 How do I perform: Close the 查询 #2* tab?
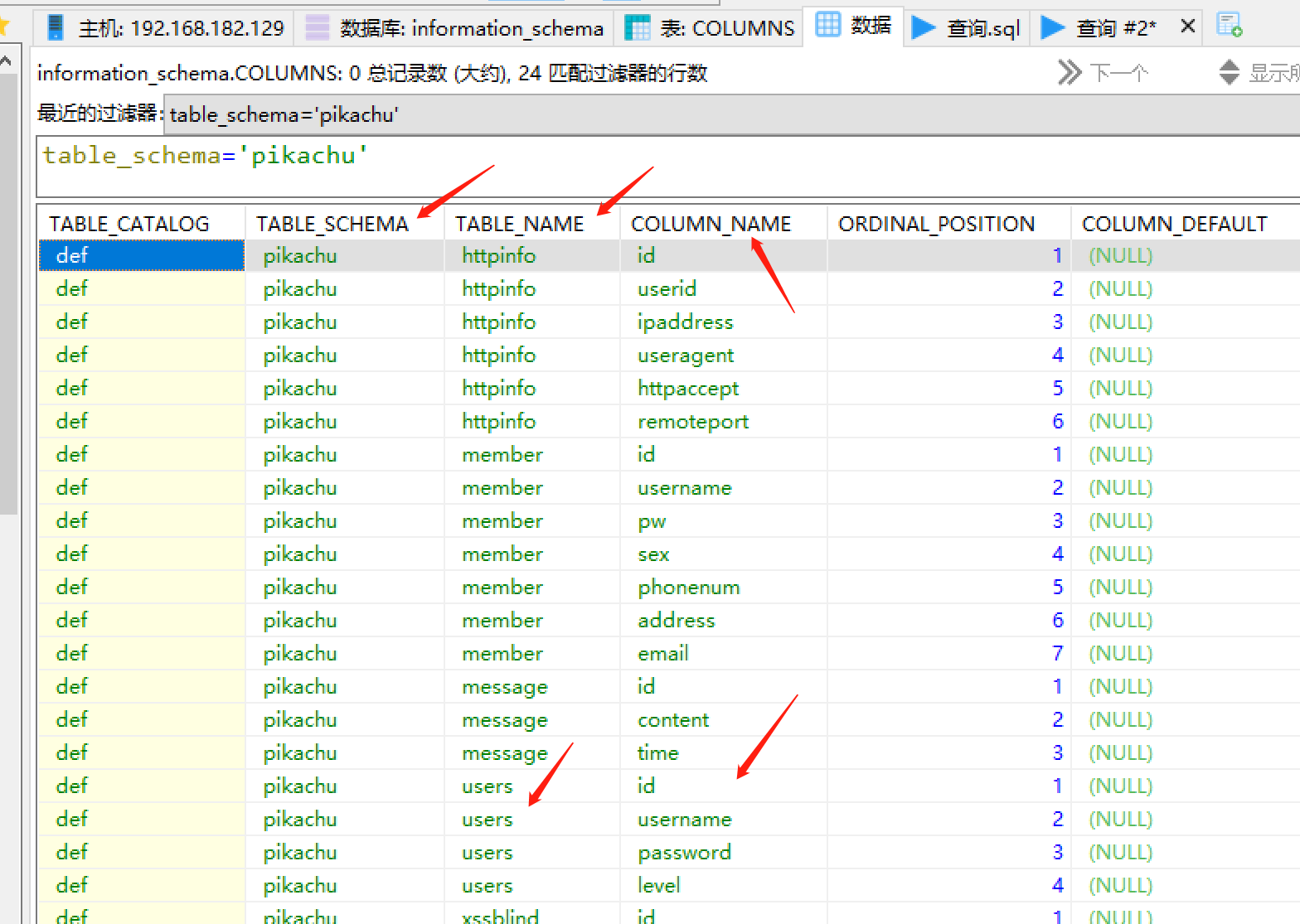[1187, 27]
